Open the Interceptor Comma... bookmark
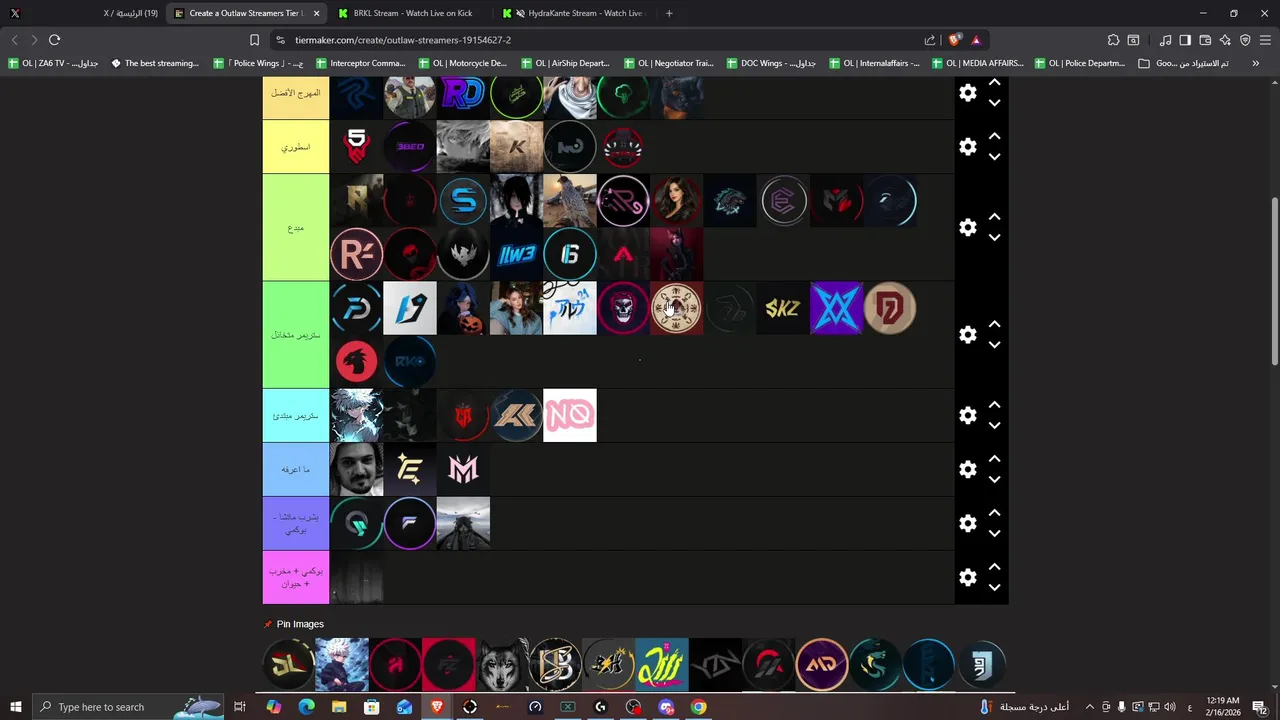This screenshot has width=1280, height=720. coord(360,63)
